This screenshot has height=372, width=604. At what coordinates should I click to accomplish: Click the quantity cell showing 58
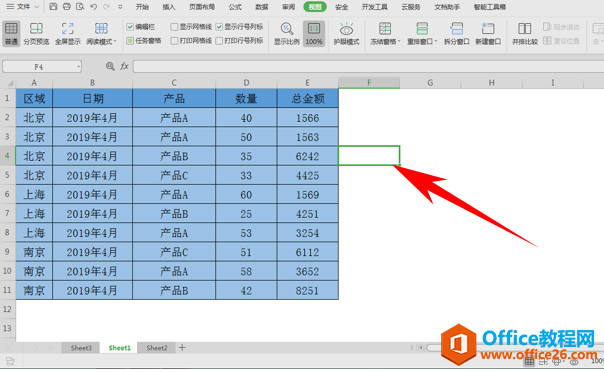pyautogui.click(x=246, y=271)
